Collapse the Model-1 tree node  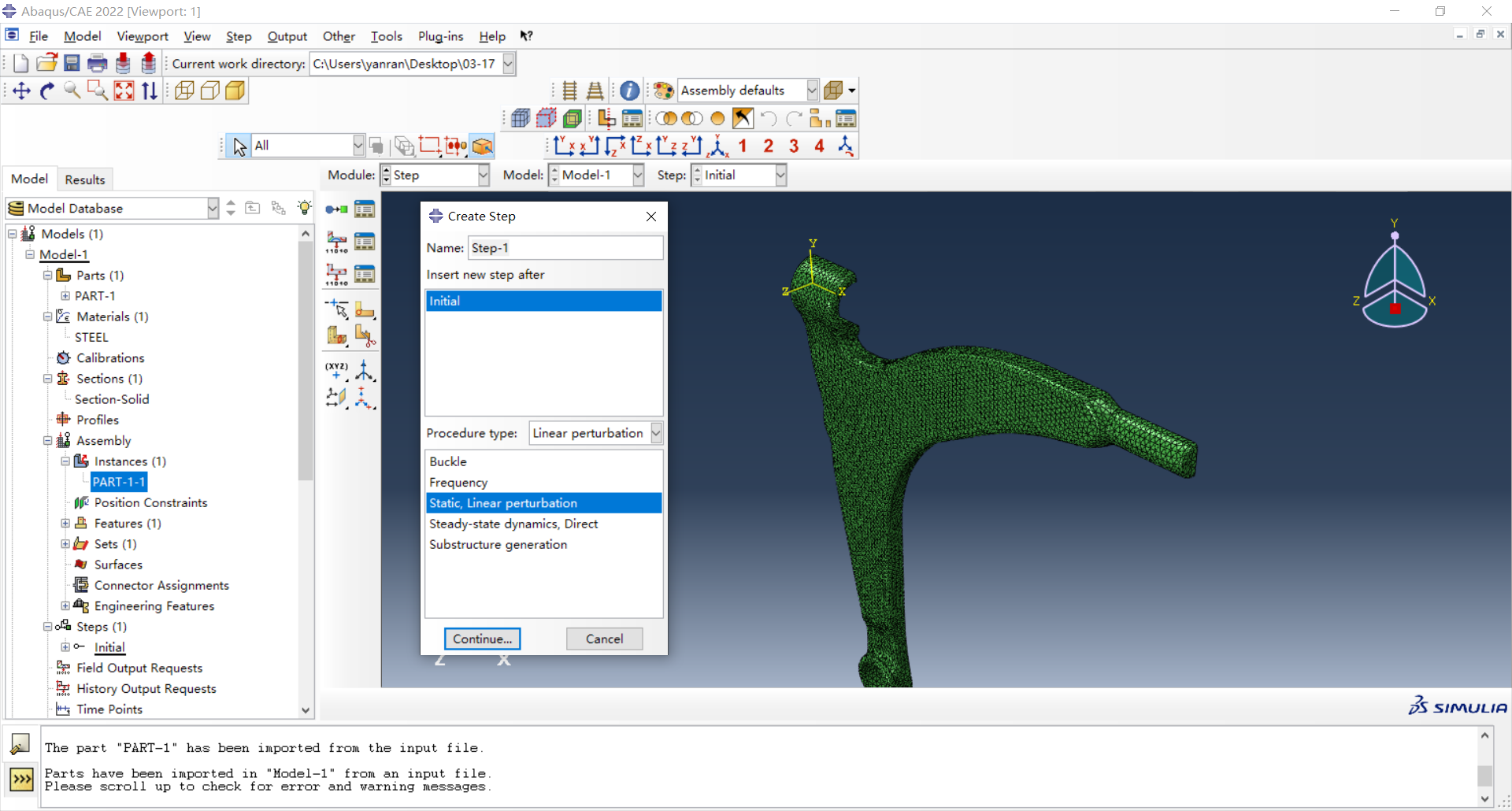pos(30,254)
